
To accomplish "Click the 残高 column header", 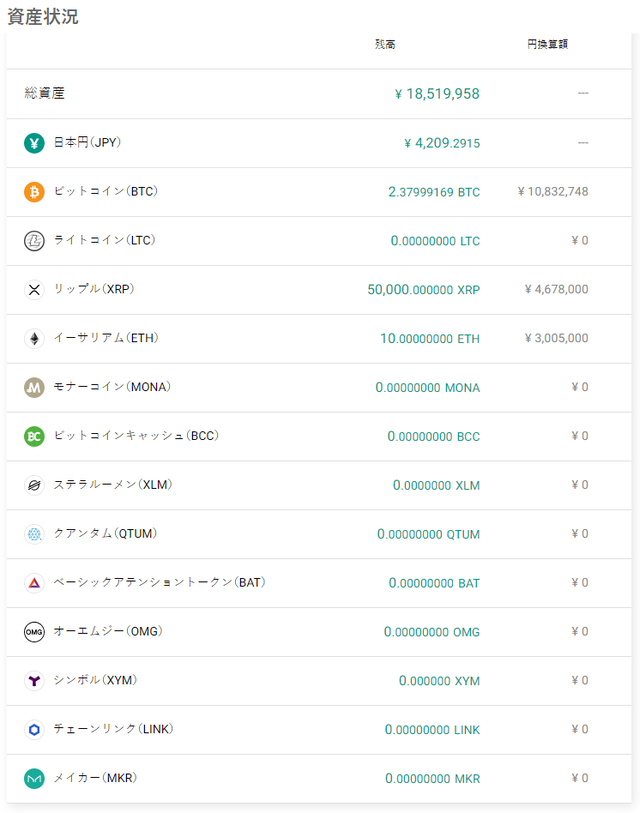I will (385, 45).
